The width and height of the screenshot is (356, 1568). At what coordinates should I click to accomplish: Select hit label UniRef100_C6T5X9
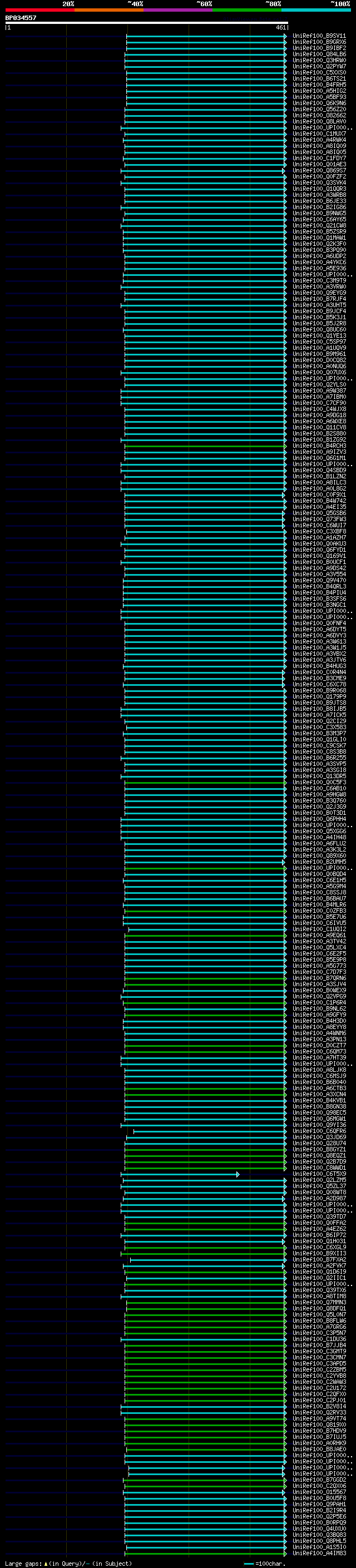[319, 1174]
